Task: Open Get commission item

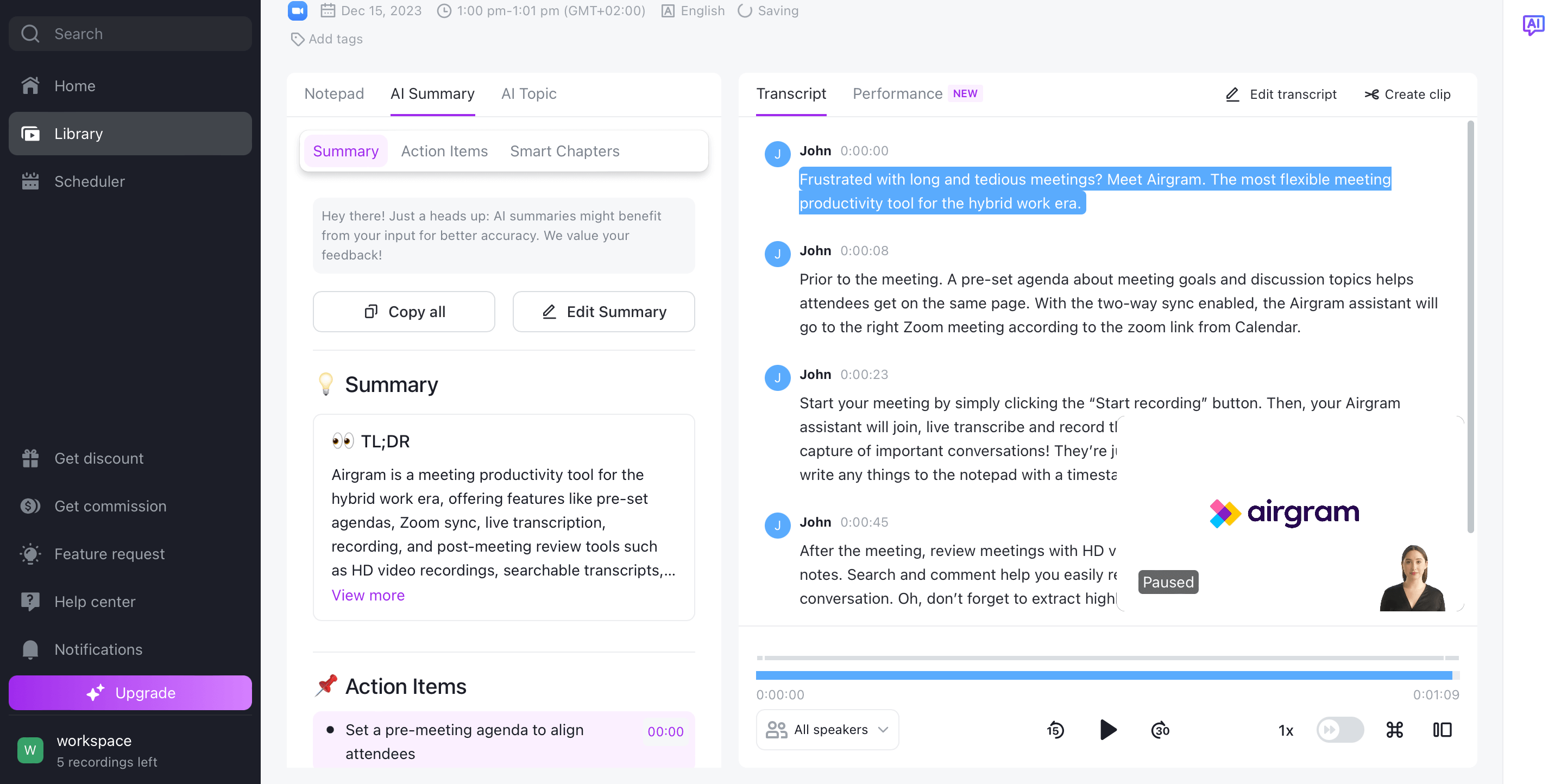Action: point(130,506)
